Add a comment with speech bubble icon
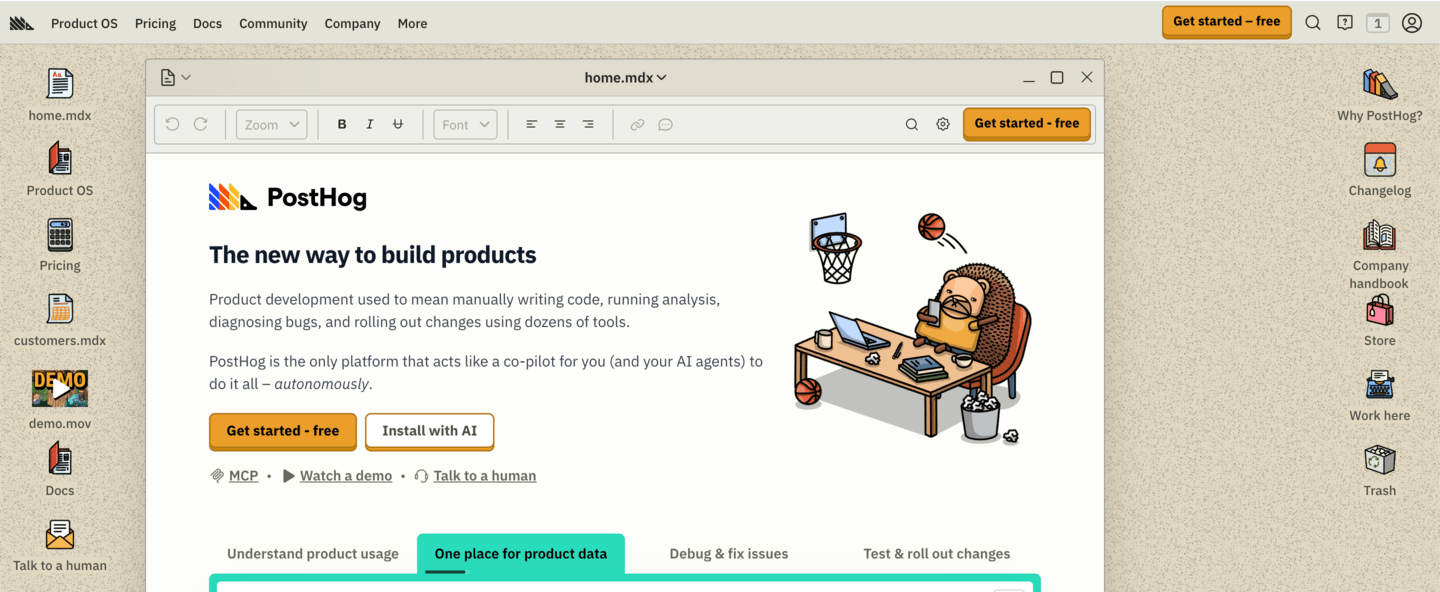Screen dimensions: 1440x592 tap(665, 124)
